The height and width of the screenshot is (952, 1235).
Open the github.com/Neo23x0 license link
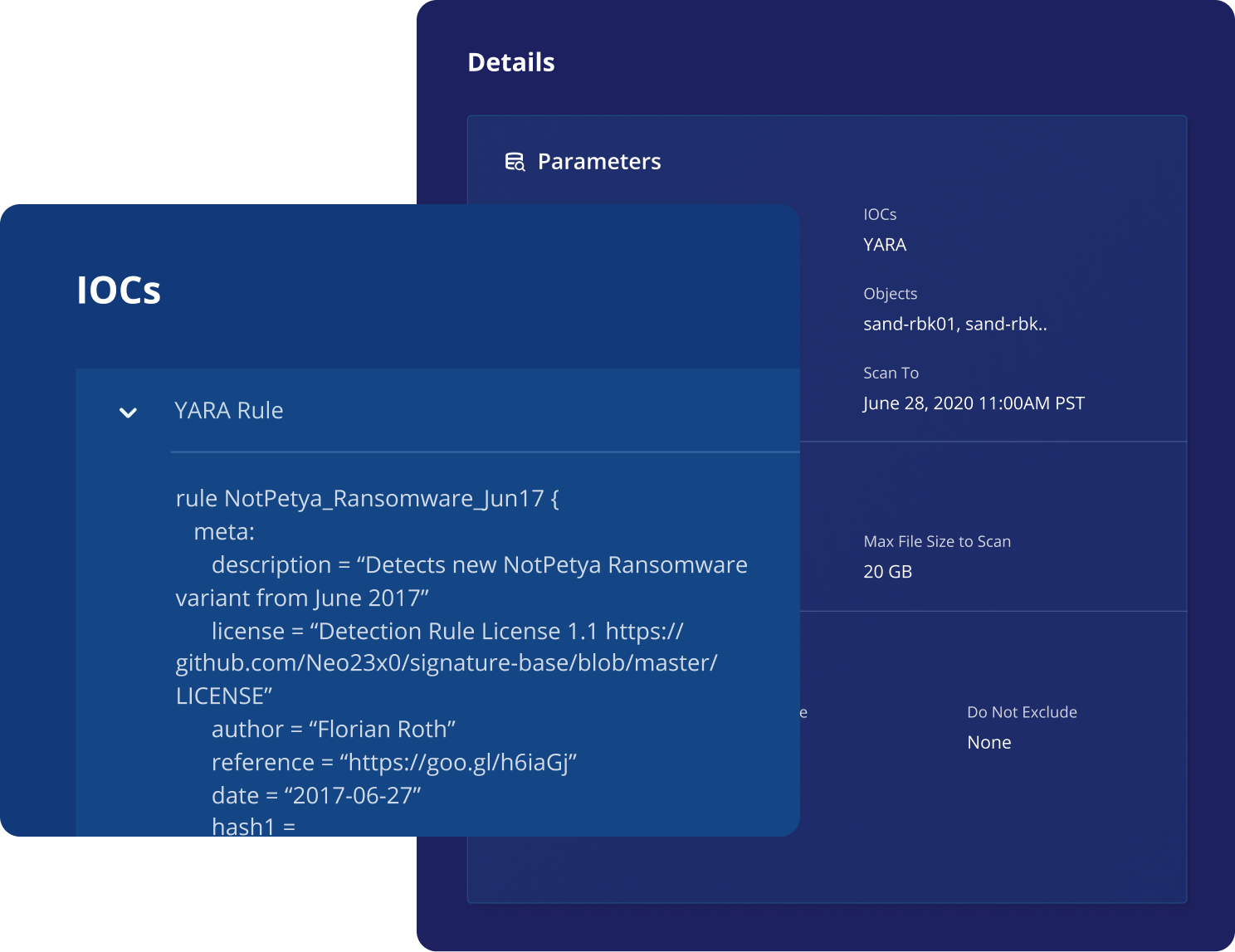pyautogui.click(x=446, y=663)
